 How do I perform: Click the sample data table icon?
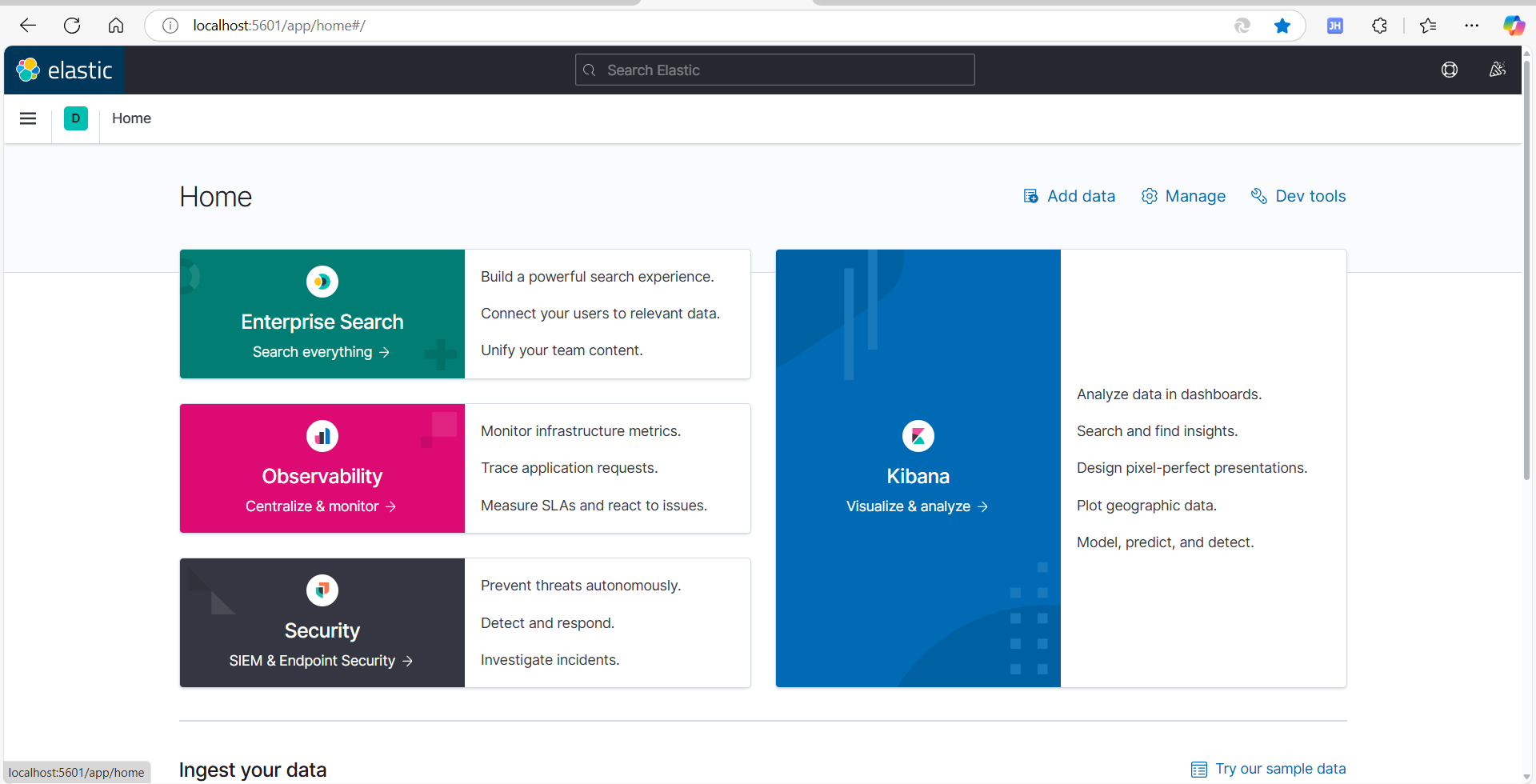1199,770
